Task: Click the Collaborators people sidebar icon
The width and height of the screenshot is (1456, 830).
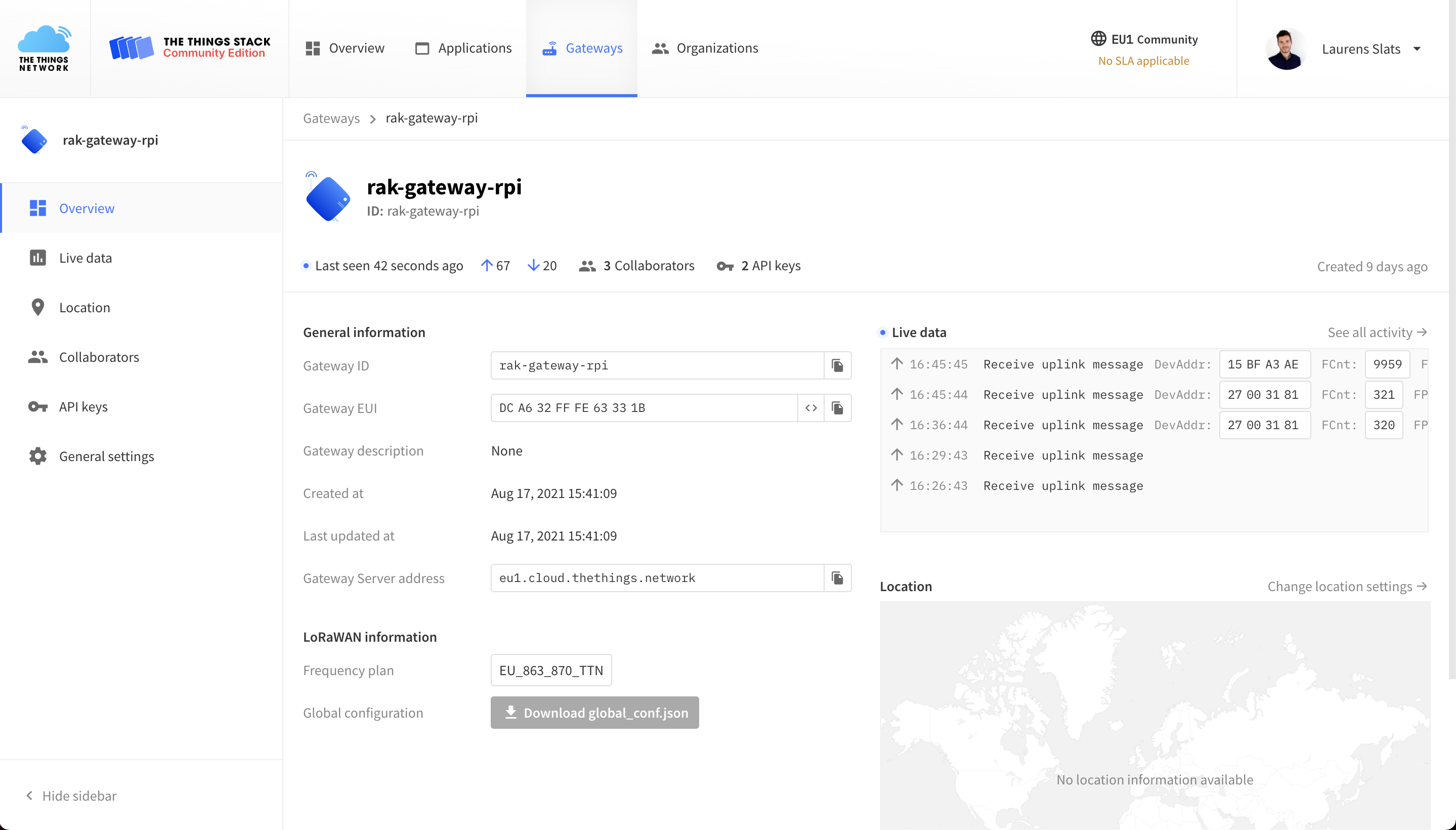Action: pyautogui.click(x=37, y=357)
